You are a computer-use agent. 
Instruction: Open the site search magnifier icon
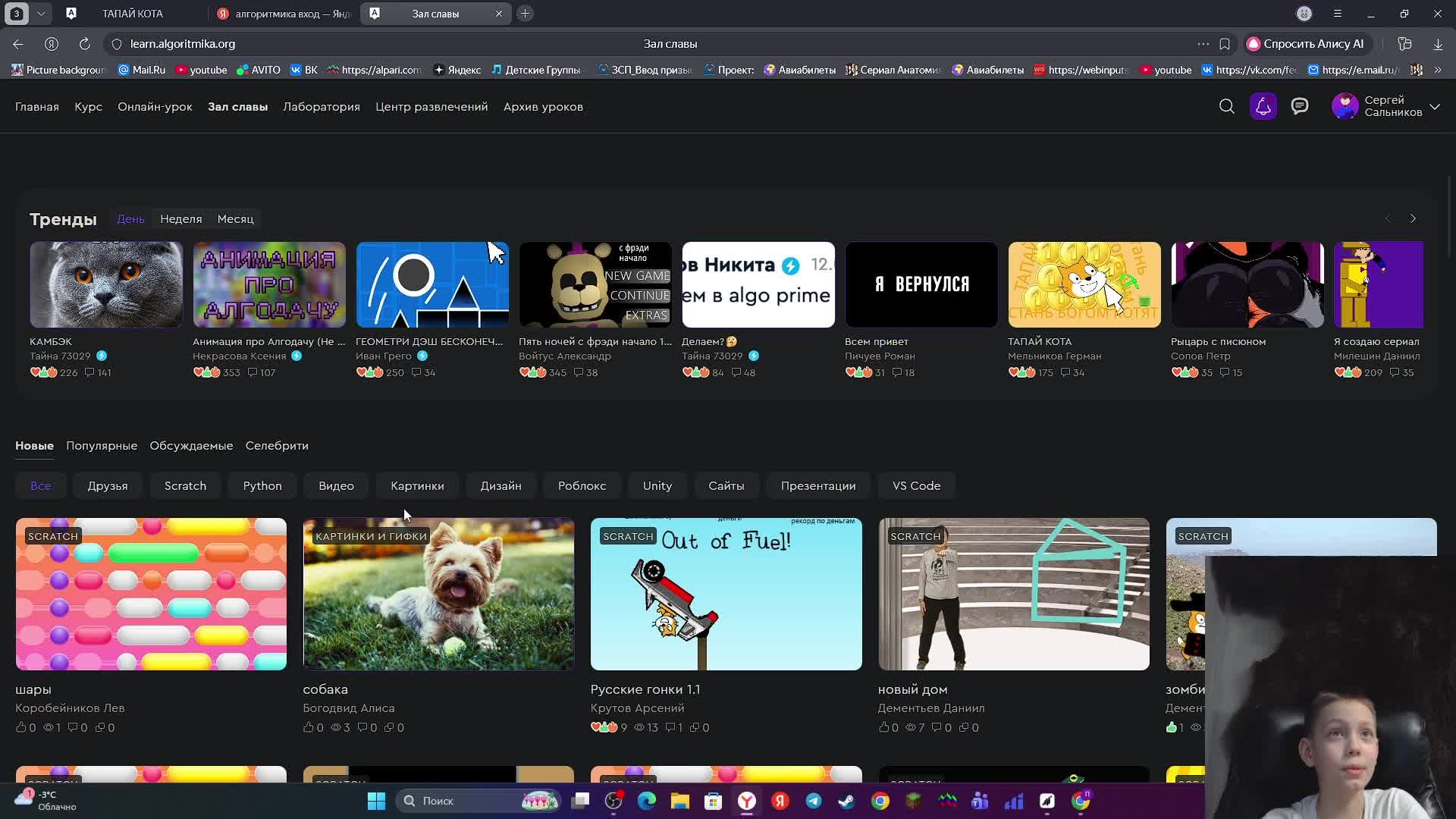pyautogui.click(x=1226, y=107)
